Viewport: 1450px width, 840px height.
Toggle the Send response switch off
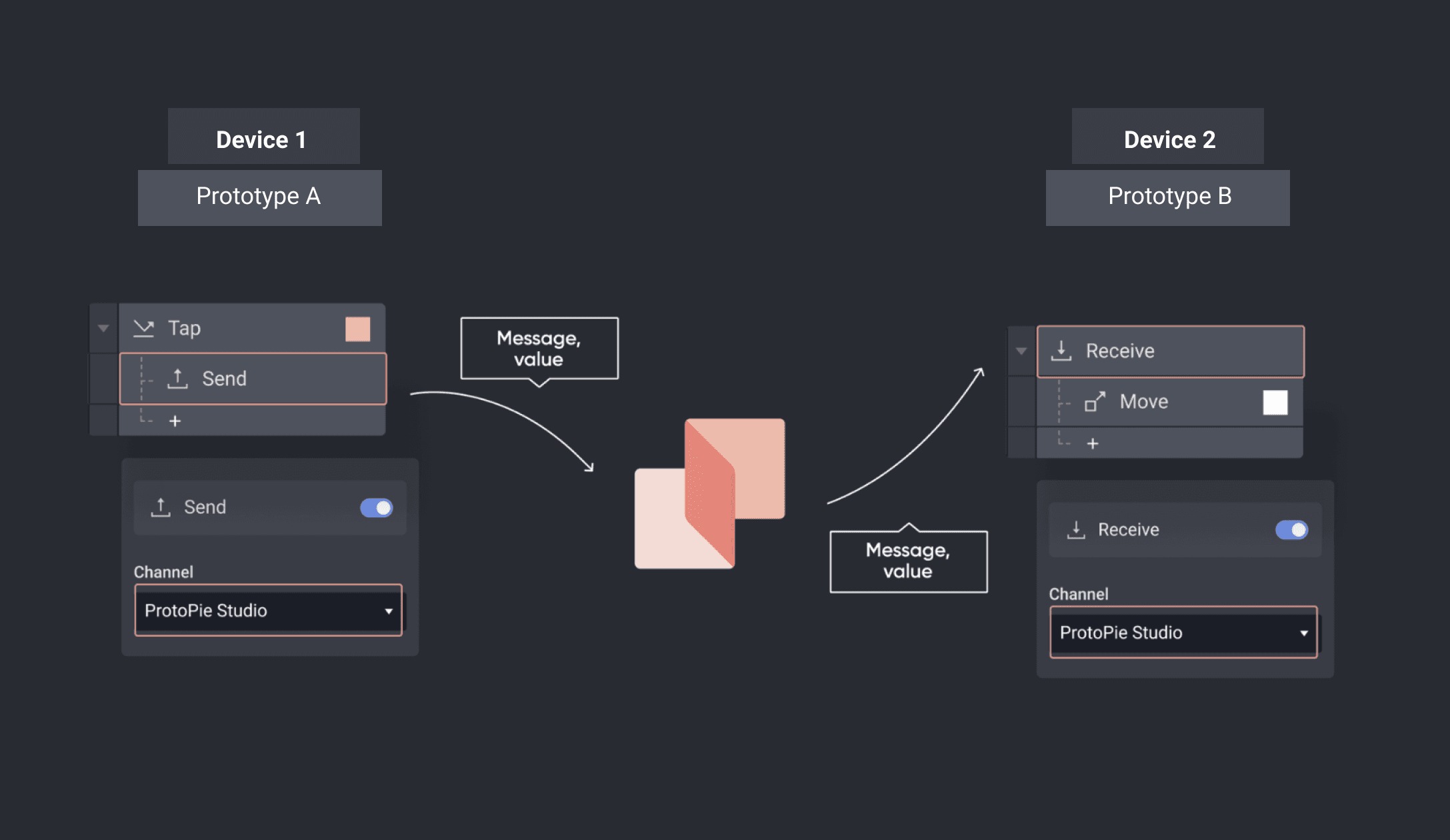pos(377,508)
